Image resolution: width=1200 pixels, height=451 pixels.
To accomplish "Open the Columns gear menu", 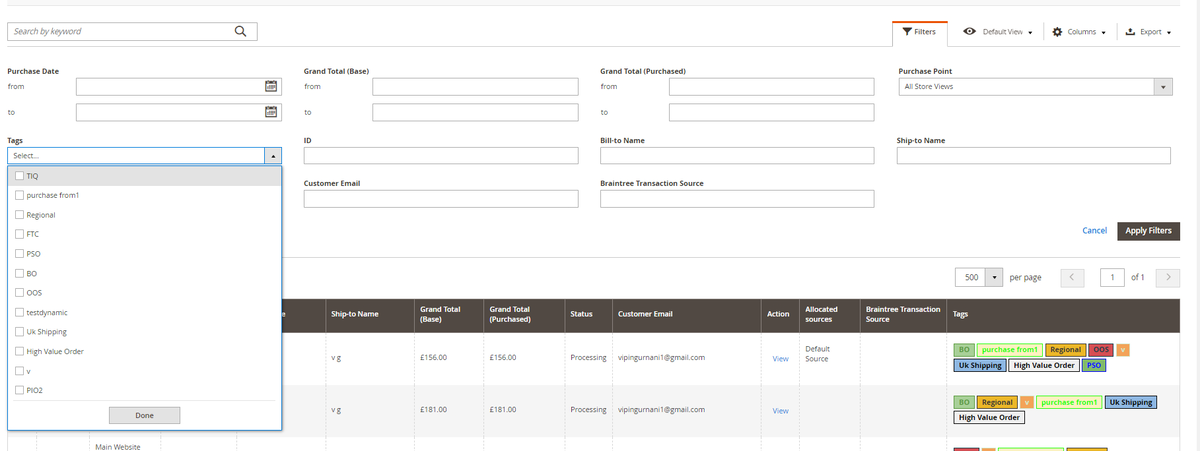I will 1079,32.
